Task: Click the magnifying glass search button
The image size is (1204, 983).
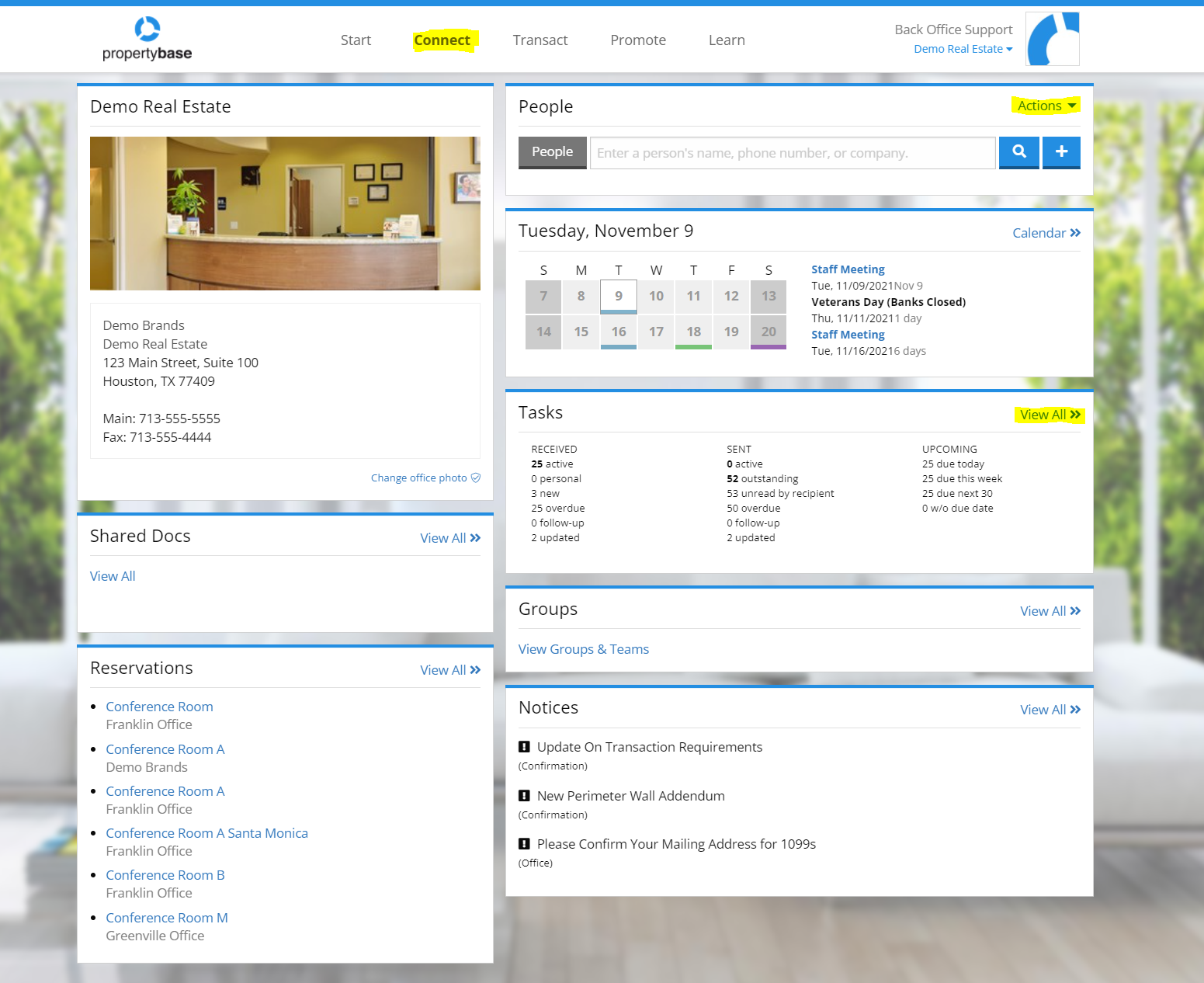Action: (1018, 152)
